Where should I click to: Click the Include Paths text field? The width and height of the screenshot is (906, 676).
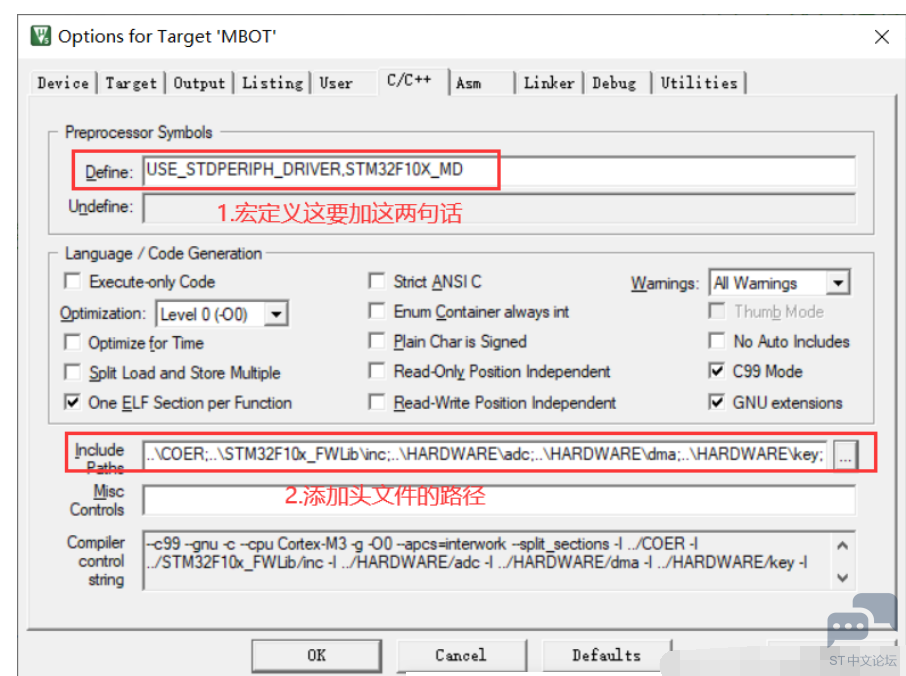click(x=486, y=454)
